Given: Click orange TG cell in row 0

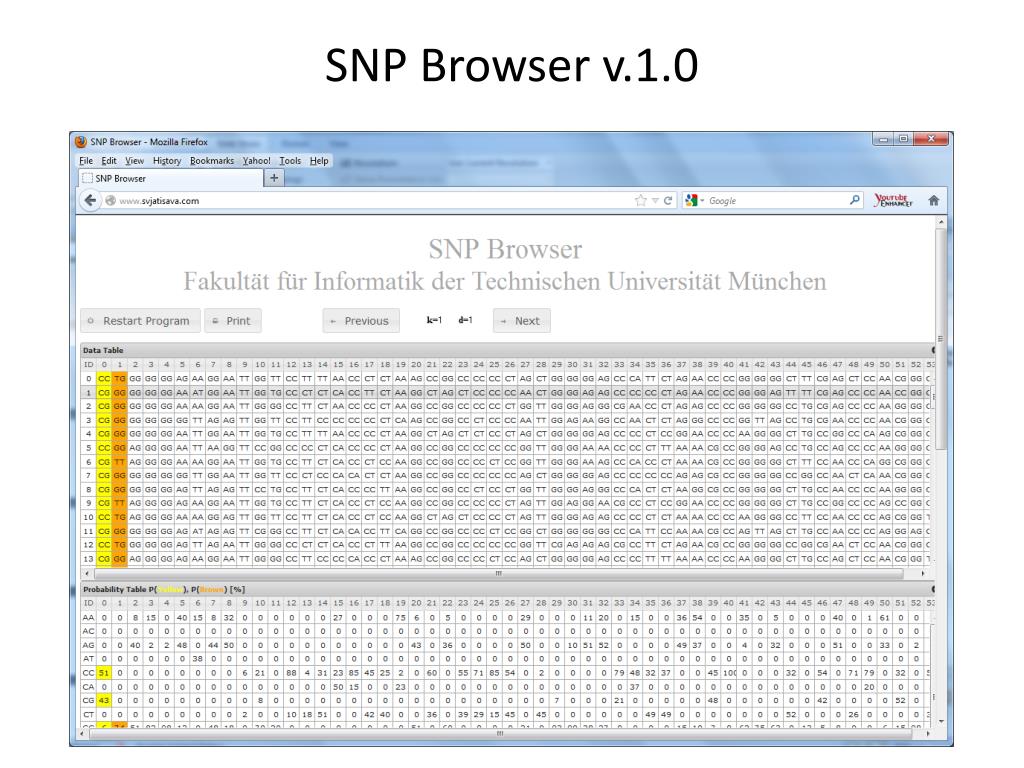Looking at the screenshot, I should click(x=120, y=378).
